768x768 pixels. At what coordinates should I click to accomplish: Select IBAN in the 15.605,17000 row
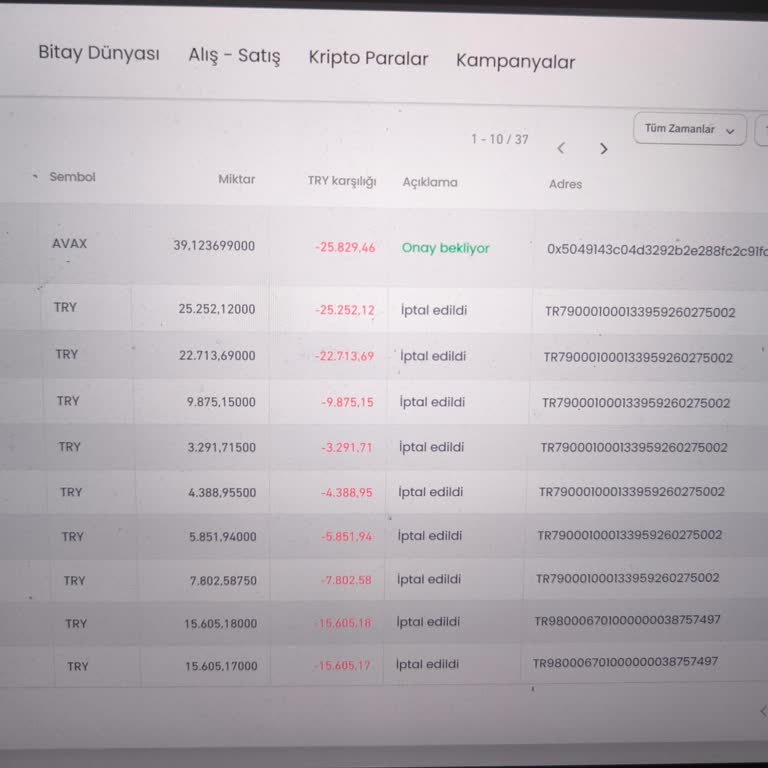click(625, 662)
